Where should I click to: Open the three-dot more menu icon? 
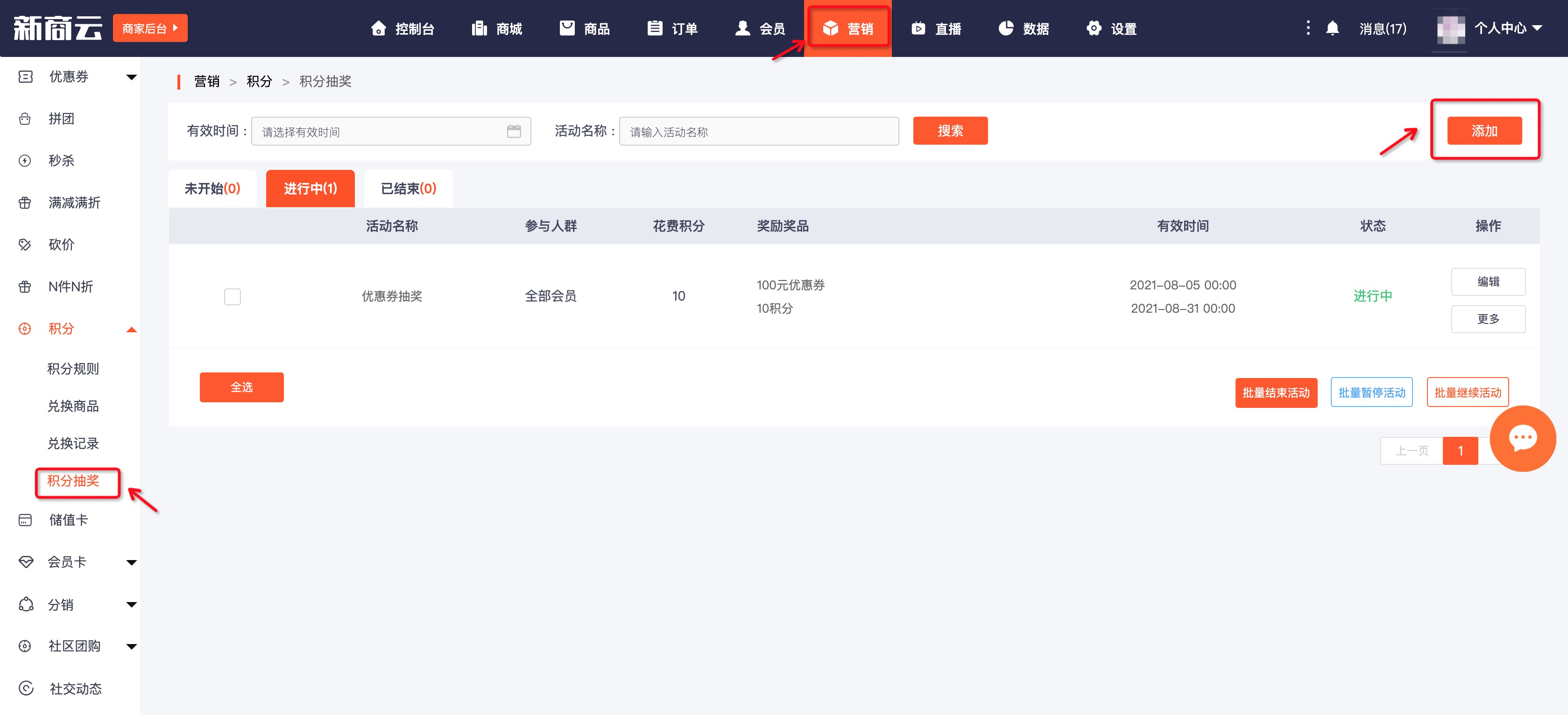click(x=1307, y=28)
